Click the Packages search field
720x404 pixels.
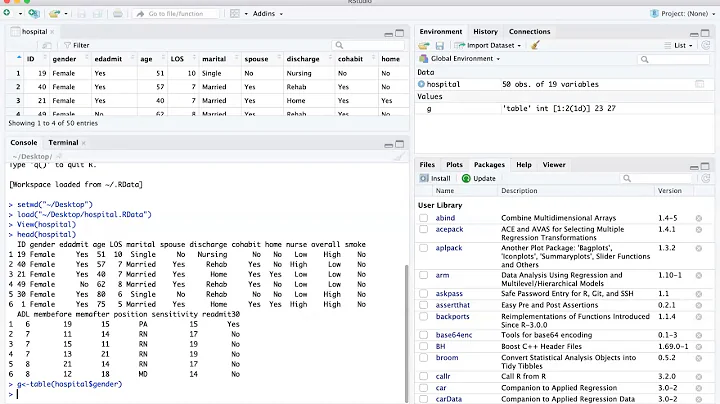point(656,178)
